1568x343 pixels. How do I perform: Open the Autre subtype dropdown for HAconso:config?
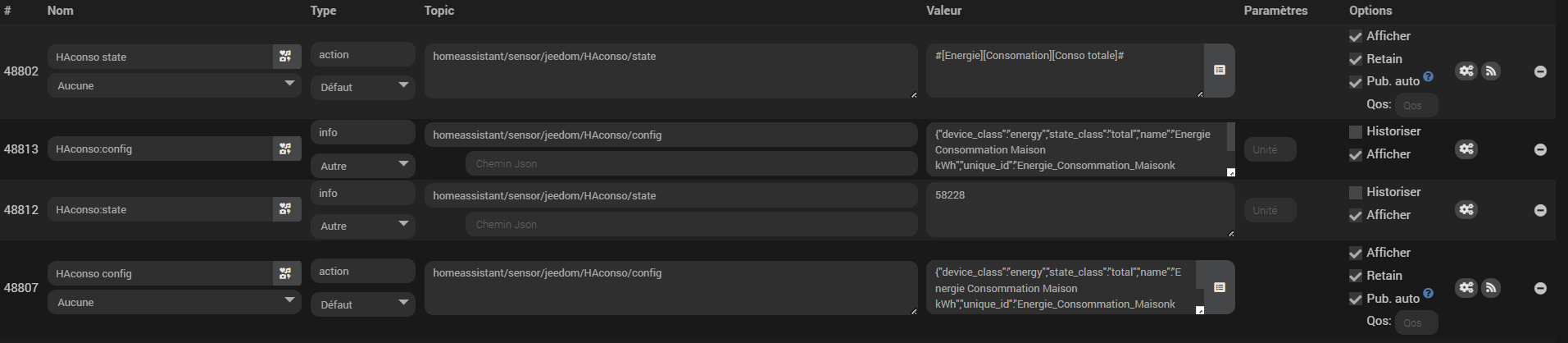(x=363, y=166)
